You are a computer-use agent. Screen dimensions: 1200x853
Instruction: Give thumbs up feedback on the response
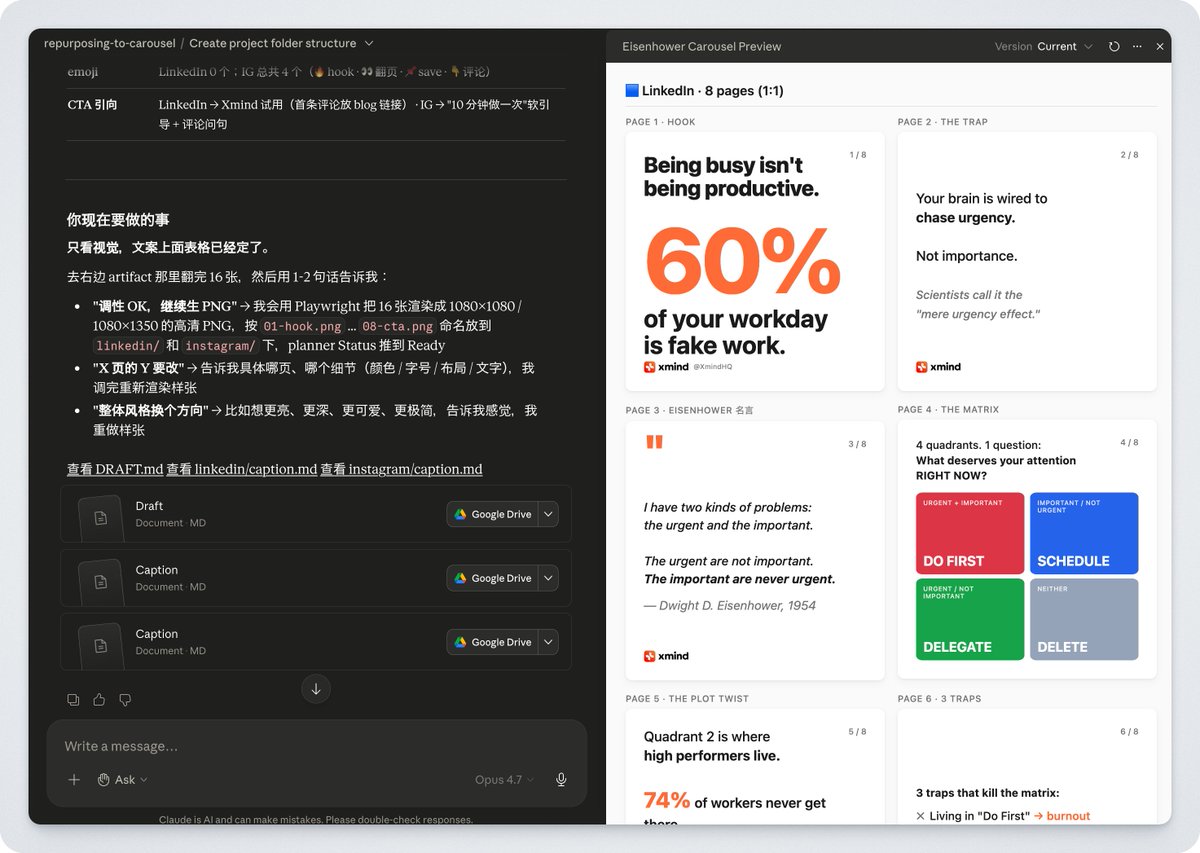[99, 700]
